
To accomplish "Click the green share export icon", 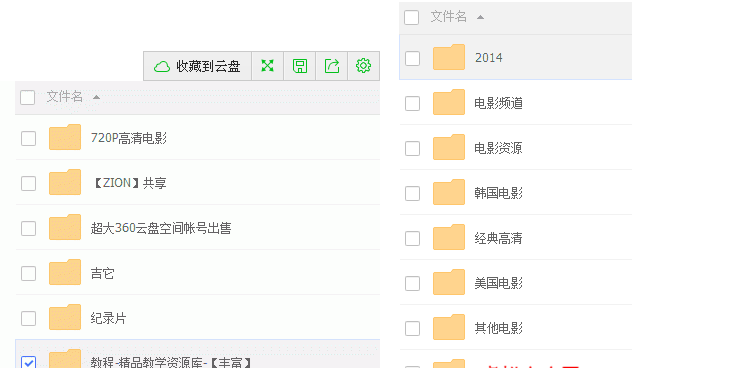I will [331, 66].
